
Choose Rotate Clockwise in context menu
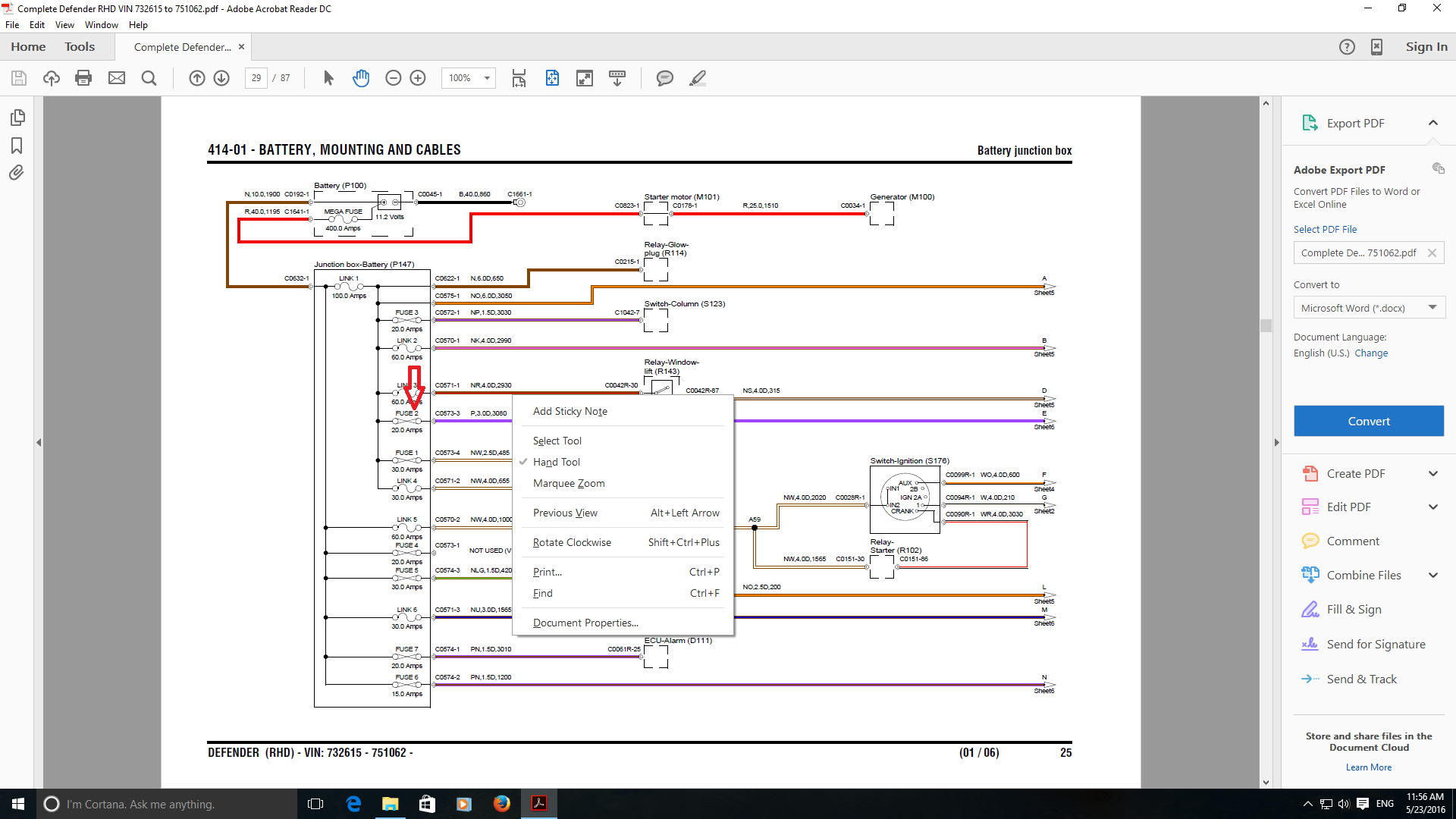click(x=623, y=542)
